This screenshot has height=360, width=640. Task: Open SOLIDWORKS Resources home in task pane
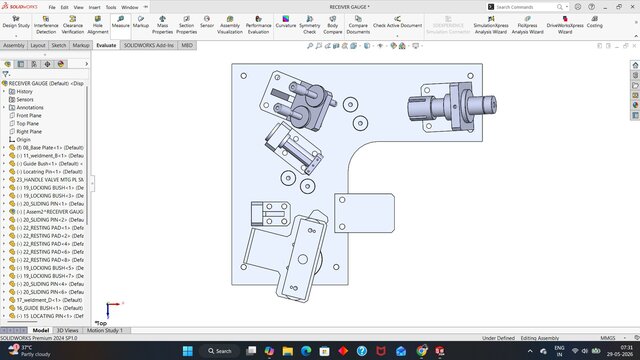click(635, 65)
